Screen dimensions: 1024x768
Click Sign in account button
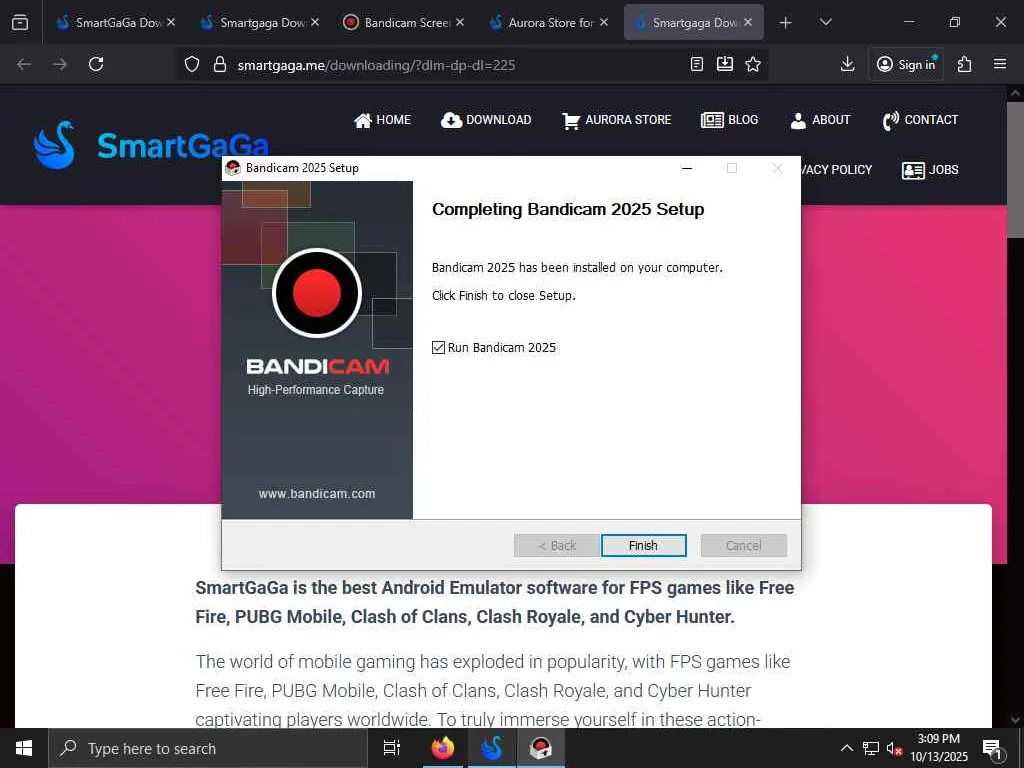point(906,64)
